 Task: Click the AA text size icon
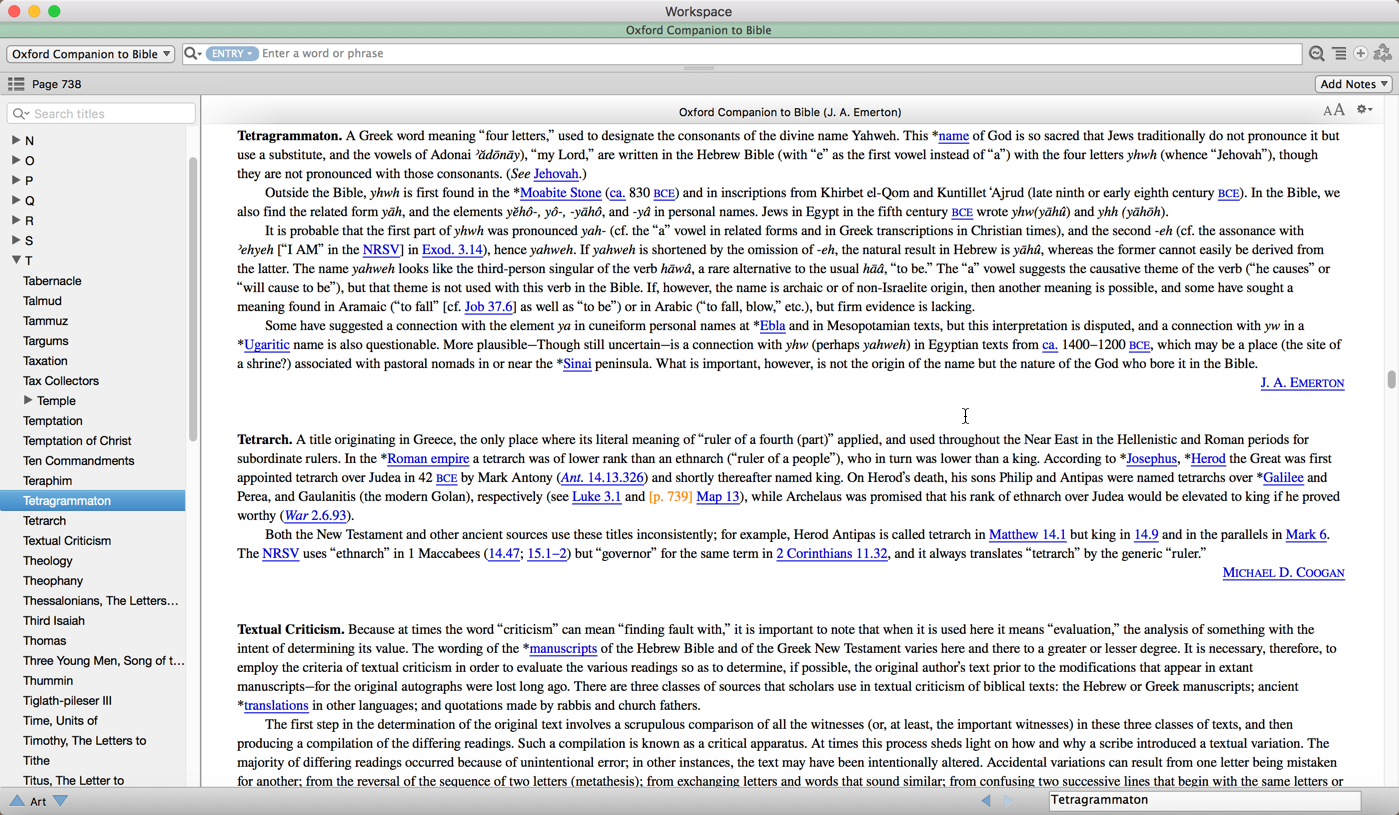(x=1334, y=111)
